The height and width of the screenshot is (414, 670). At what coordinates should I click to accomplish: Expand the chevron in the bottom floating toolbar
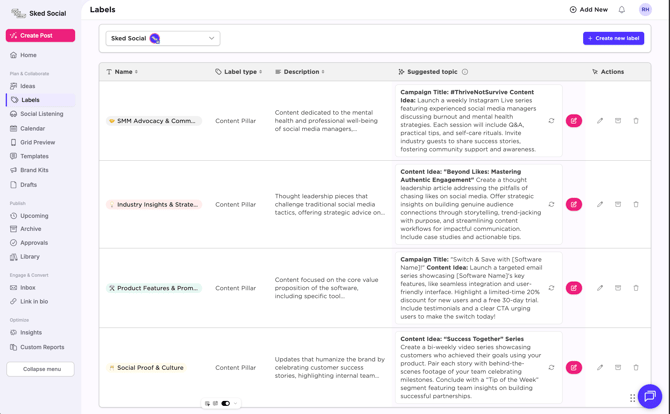[x=236, y=404]
